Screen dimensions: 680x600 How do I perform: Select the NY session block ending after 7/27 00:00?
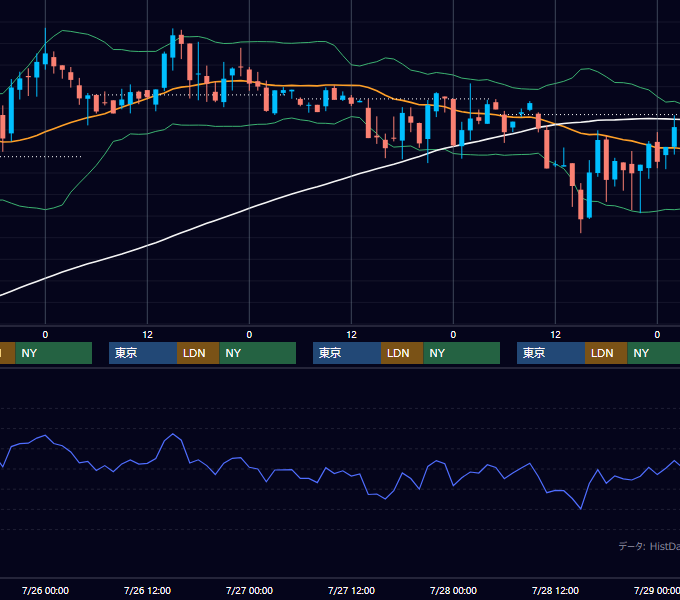pos(258,353)
